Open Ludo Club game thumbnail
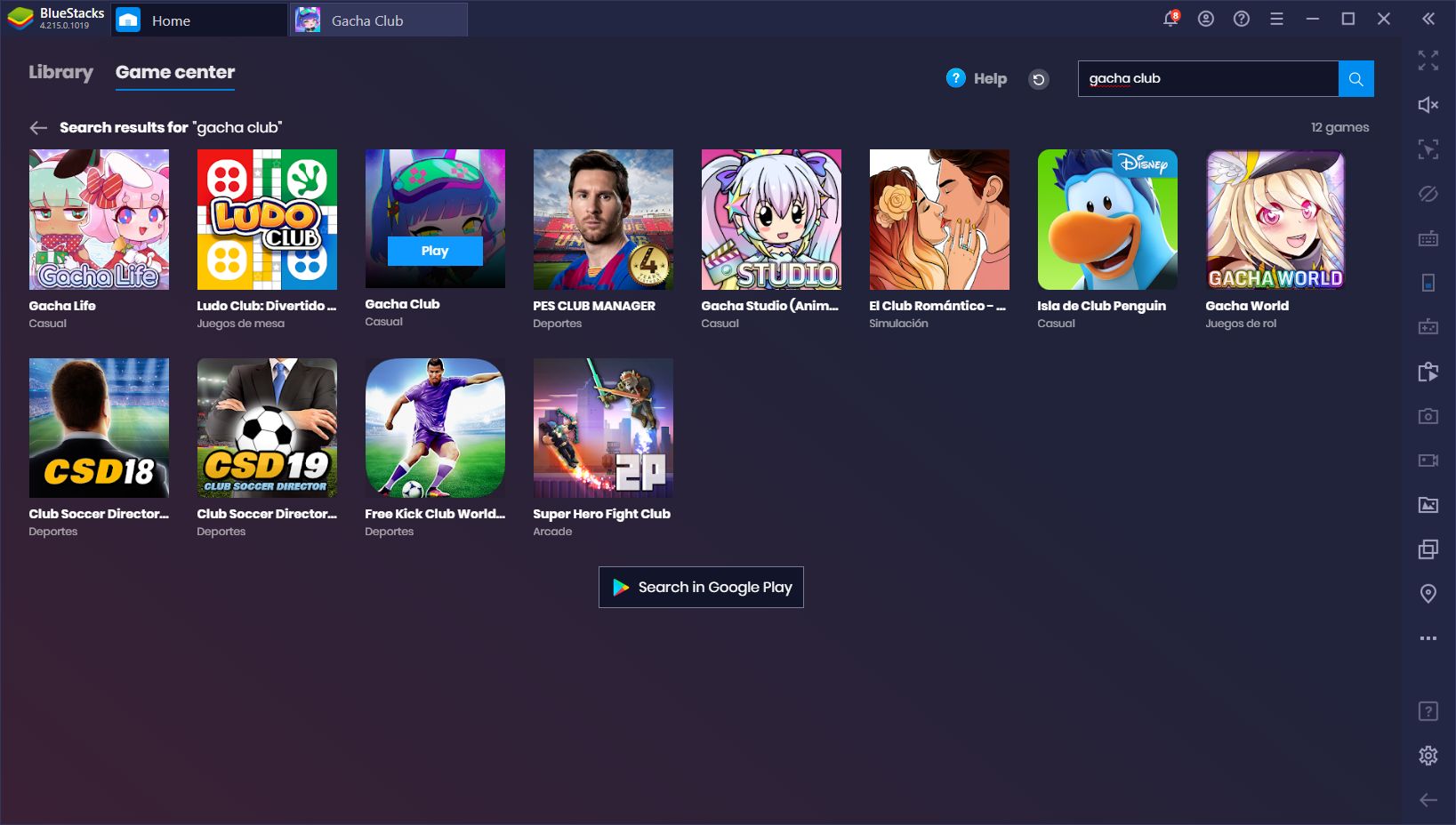This screenshot has width=1456, height=825. pyautogui.click(x=267, y=220)
